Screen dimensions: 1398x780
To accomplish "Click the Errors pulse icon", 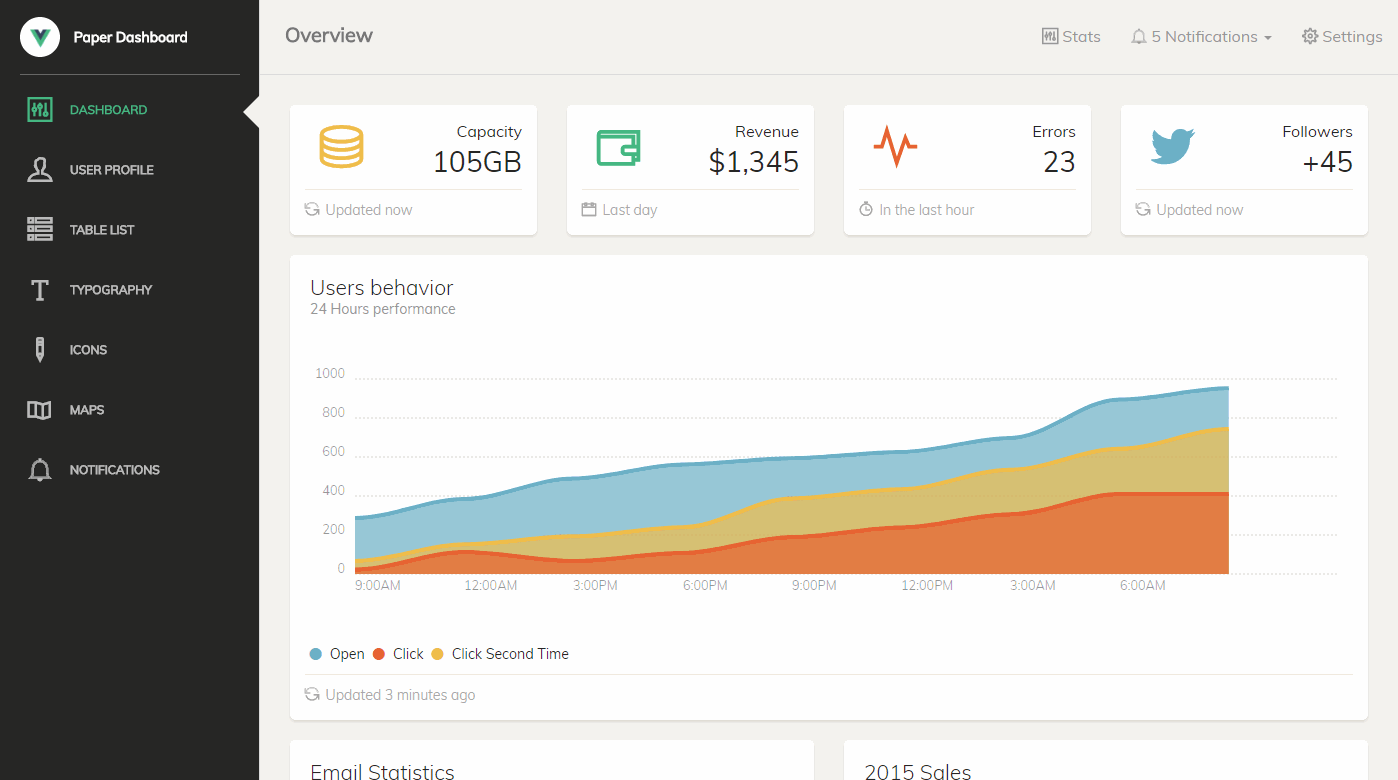I will [x=895, y=146].
